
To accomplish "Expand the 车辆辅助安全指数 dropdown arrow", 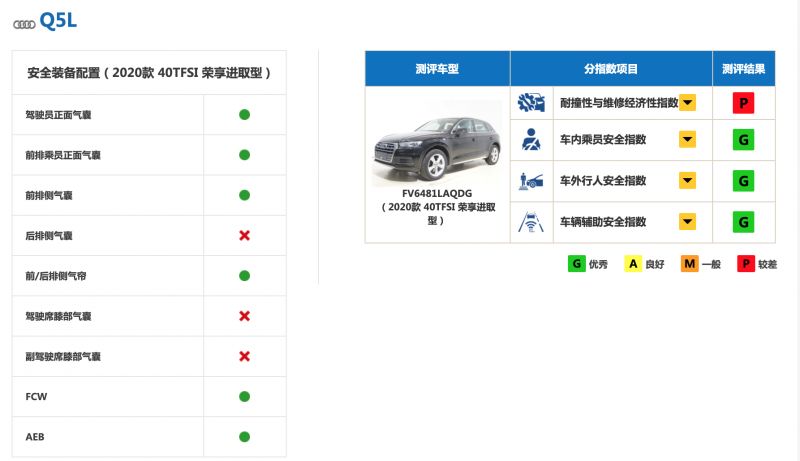I will [687, 222].
